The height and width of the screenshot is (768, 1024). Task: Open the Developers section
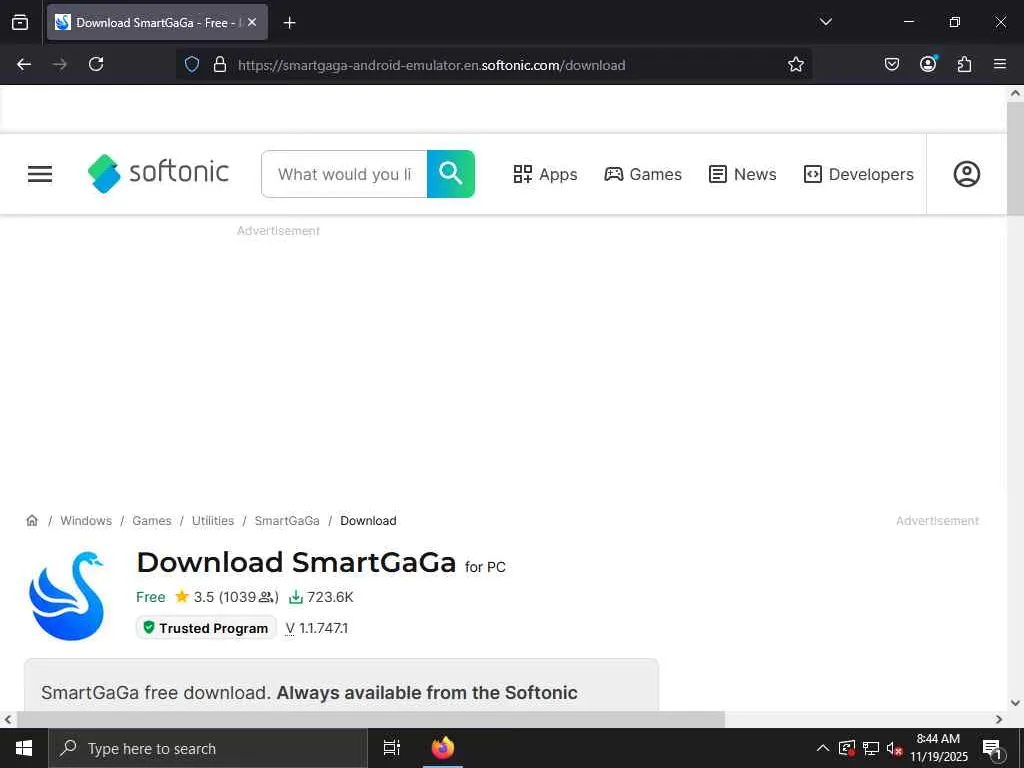tap(858, 174)
